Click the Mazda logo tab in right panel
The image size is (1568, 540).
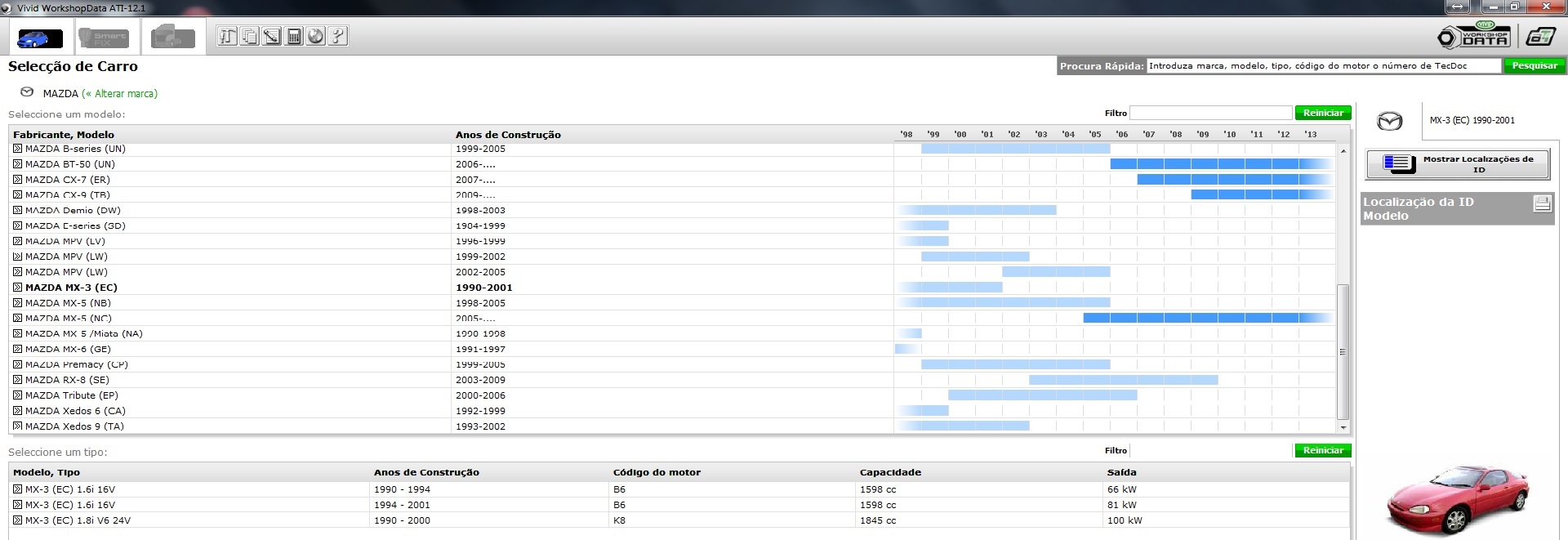(x=1390, y=122)
